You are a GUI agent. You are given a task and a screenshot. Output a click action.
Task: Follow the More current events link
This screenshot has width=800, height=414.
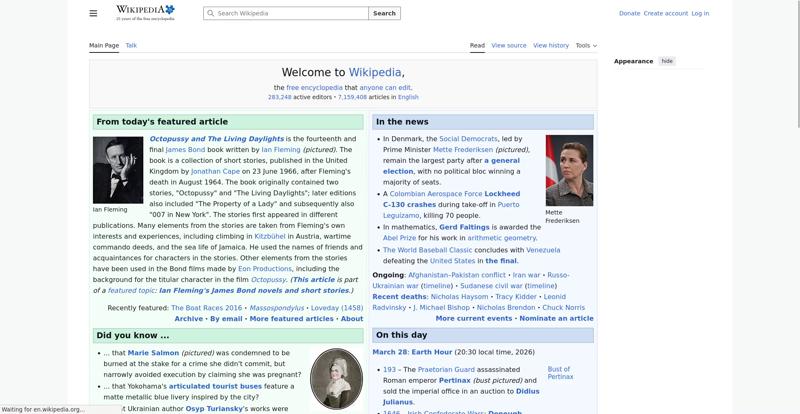[x=473, y=318]
